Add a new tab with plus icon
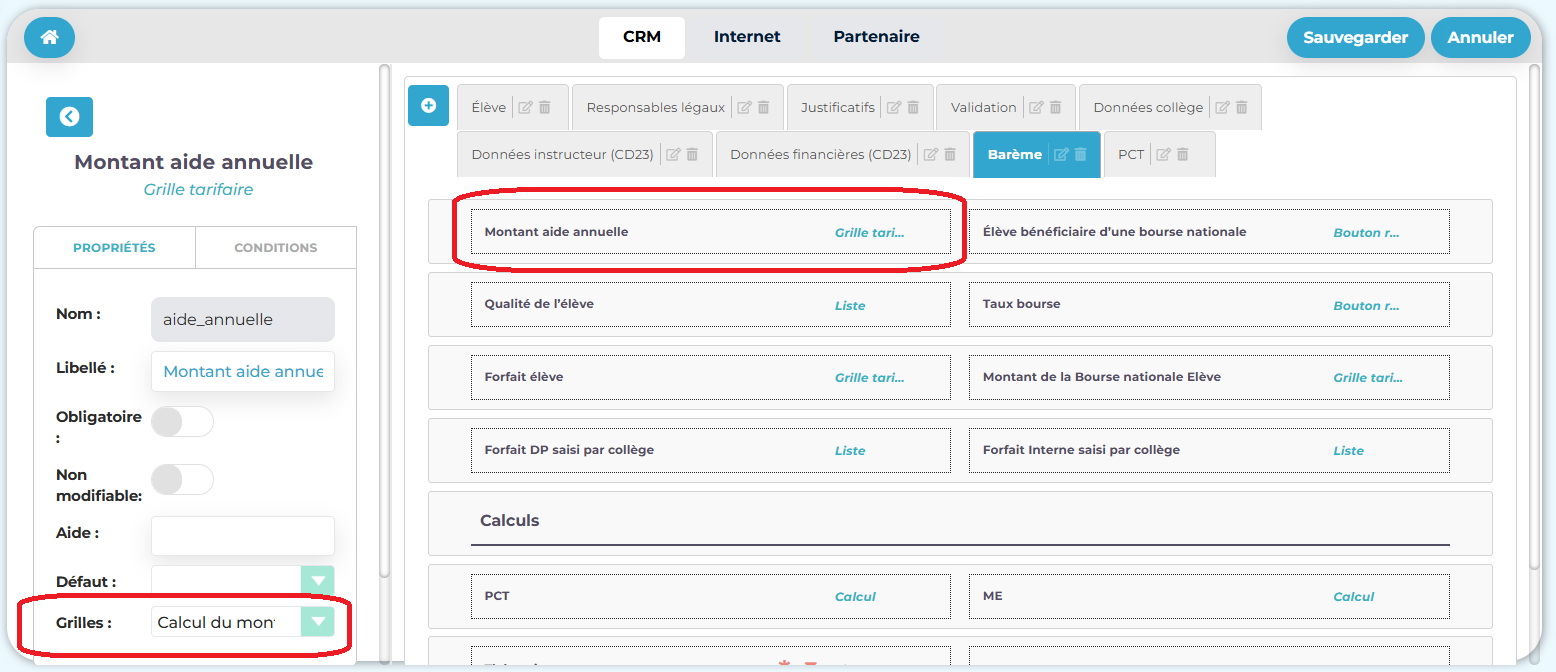 [428, 105]
